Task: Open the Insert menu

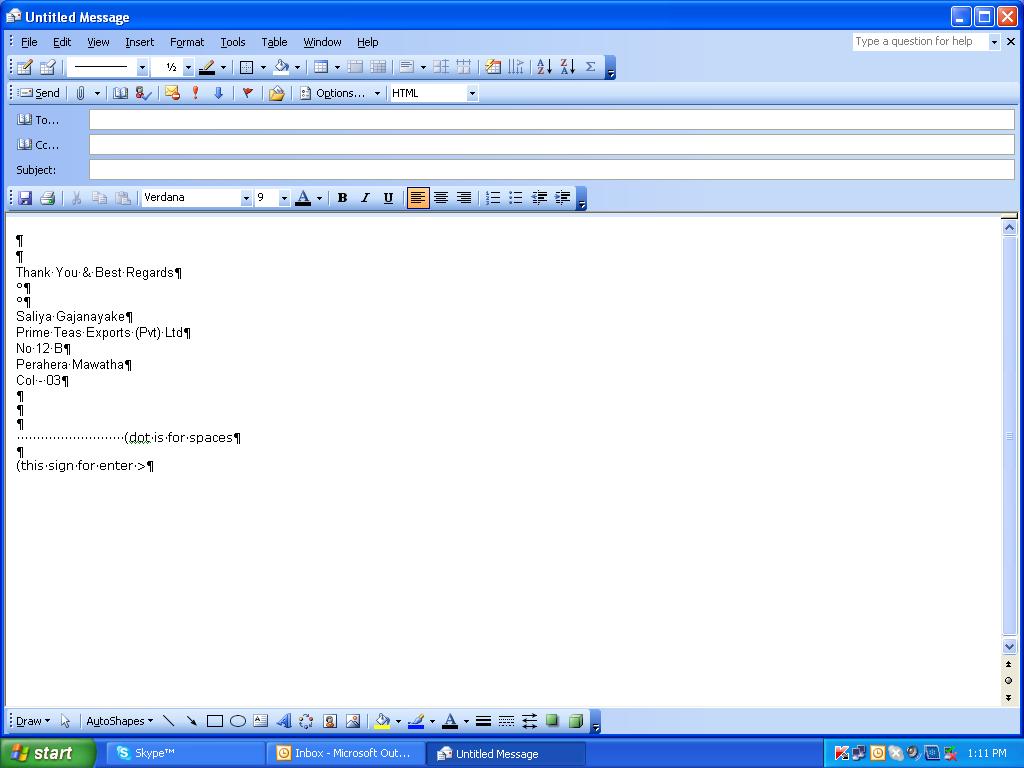Action: 140,42
